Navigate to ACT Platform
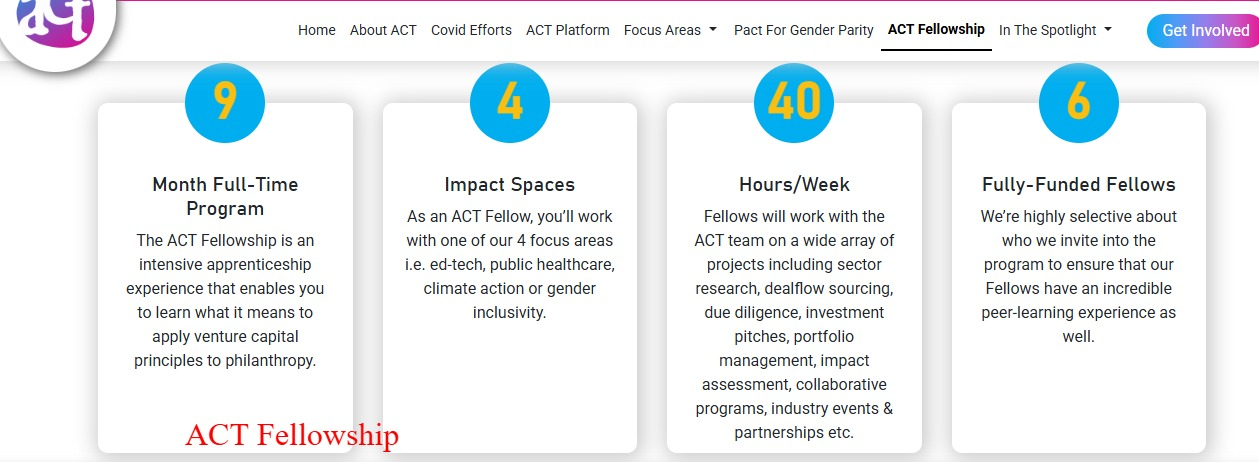 pyautogui.click(x=568, y=30)
